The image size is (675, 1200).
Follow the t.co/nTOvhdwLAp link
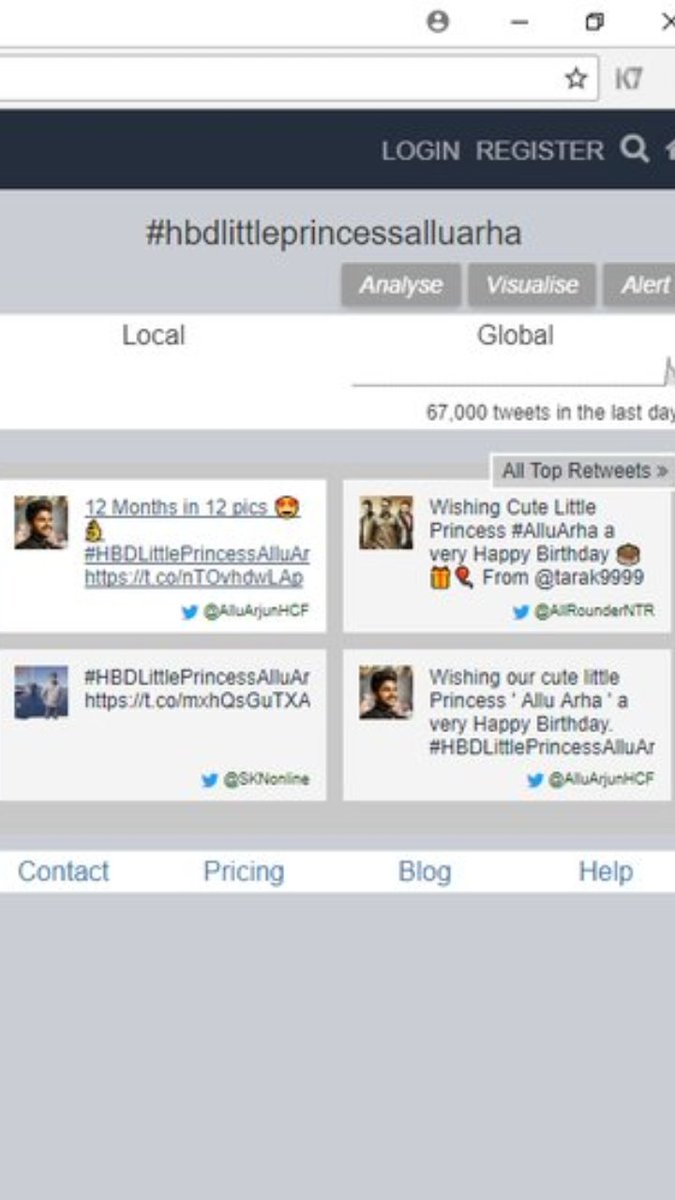pyautogui.click(x=194, y=578)
